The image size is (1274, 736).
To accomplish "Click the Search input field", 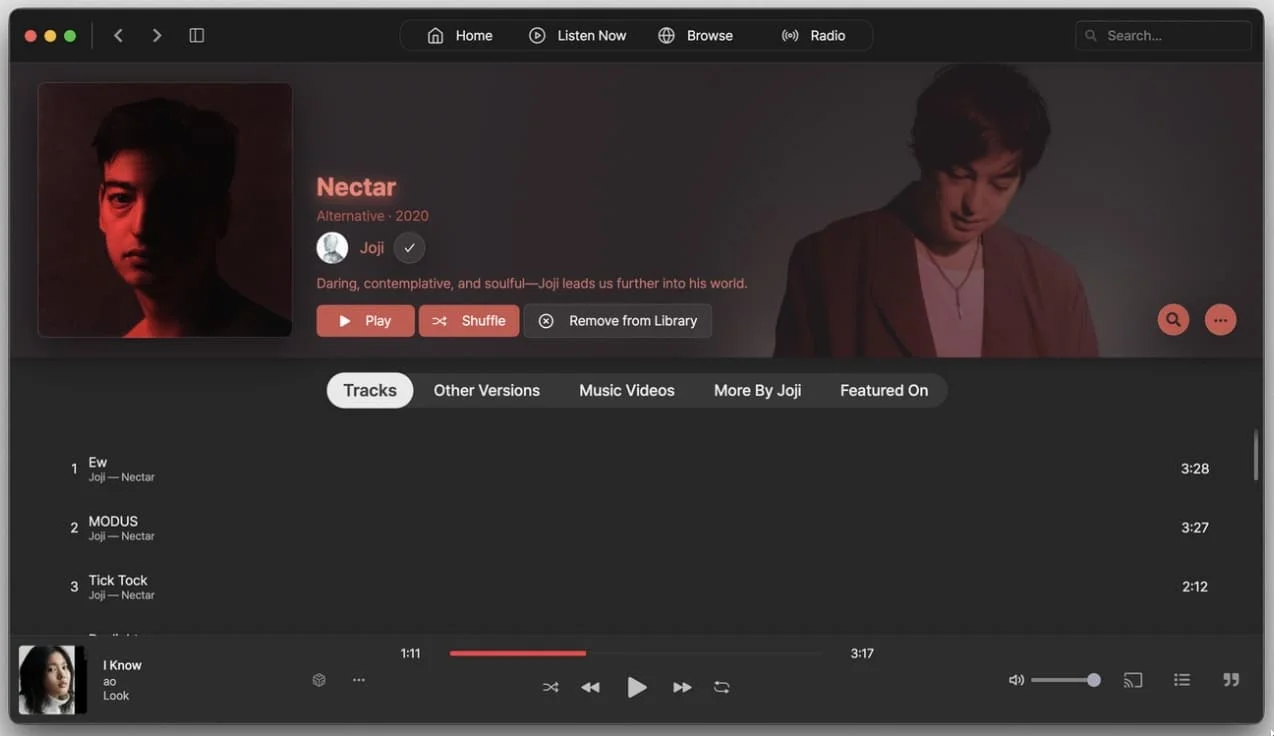I will point(1163,35).
